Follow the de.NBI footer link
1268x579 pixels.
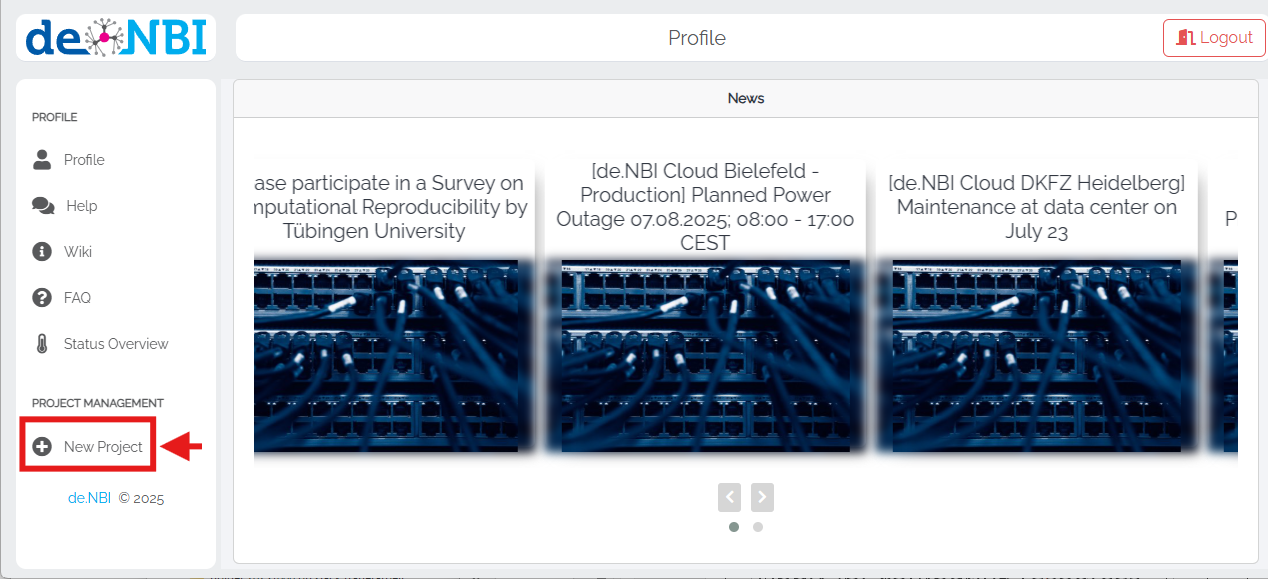click(89, 498)
